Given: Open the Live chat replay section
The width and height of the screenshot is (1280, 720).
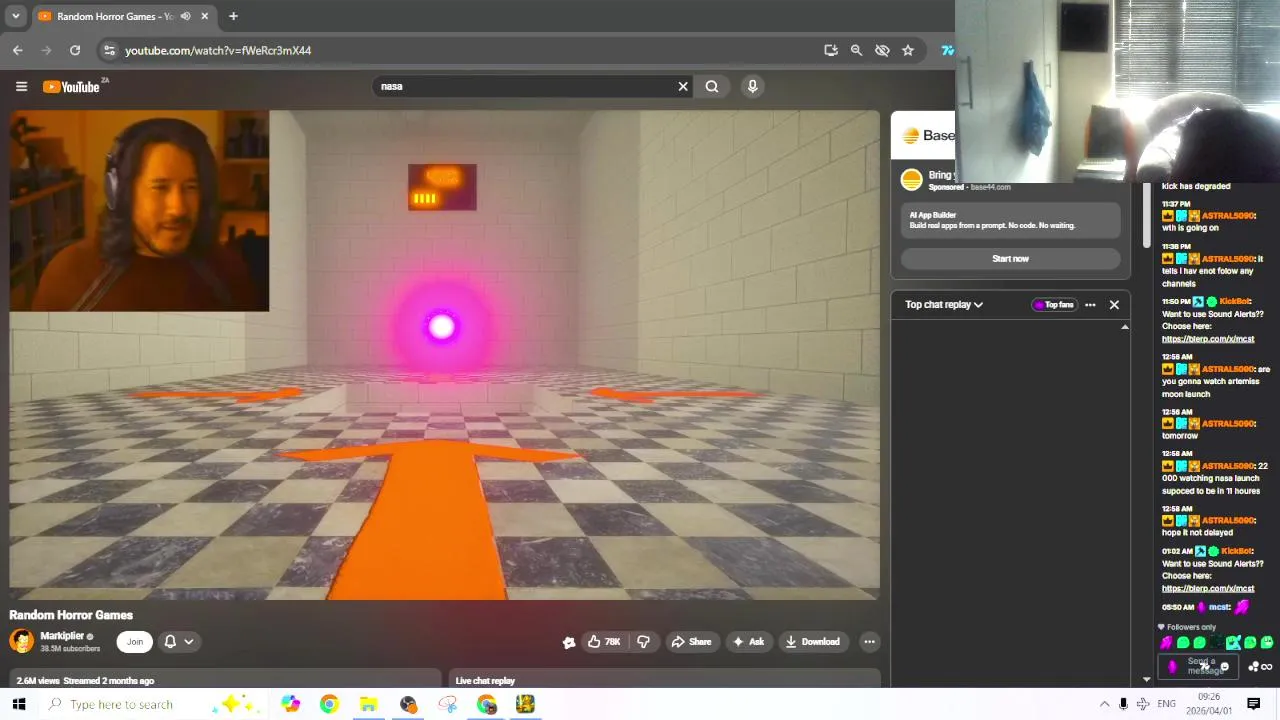Looking at the screenshot, I should tap(485, 681).
